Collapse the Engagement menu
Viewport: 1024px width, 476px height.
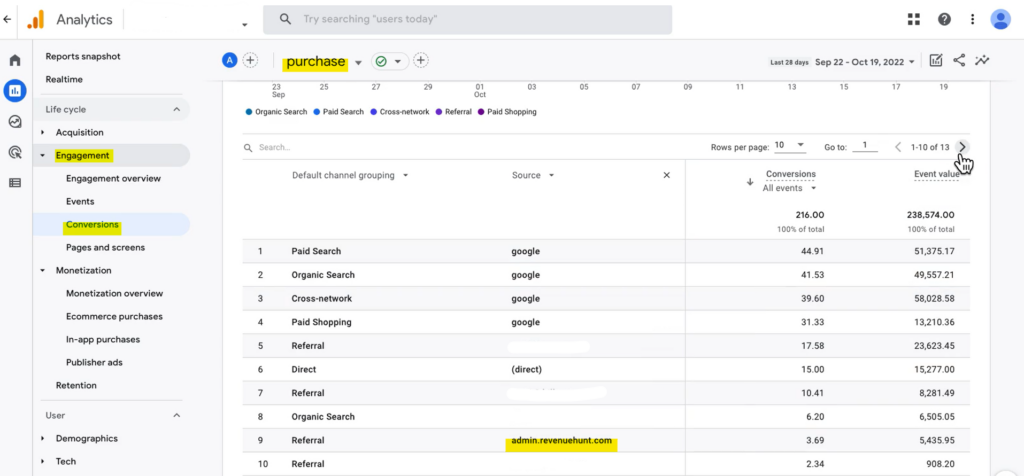click(43, 156)
